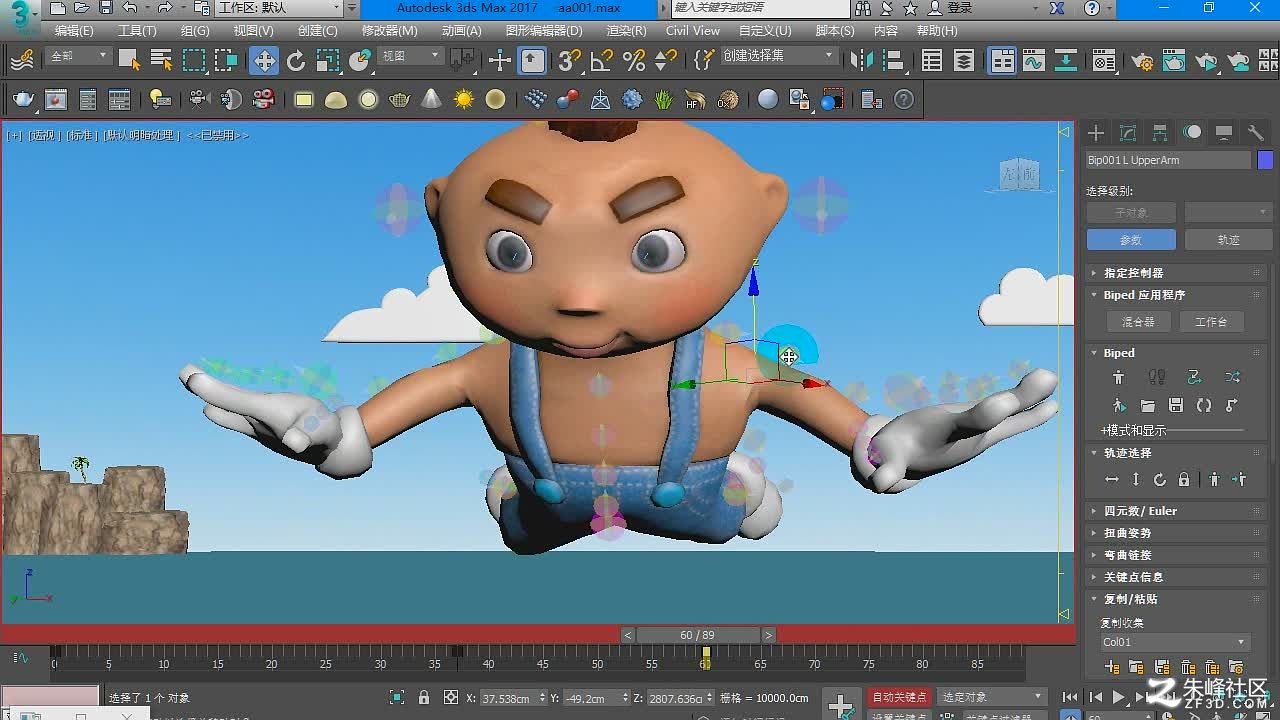
Task: Select the Select and Rotate tool
Action: [296, 61]
